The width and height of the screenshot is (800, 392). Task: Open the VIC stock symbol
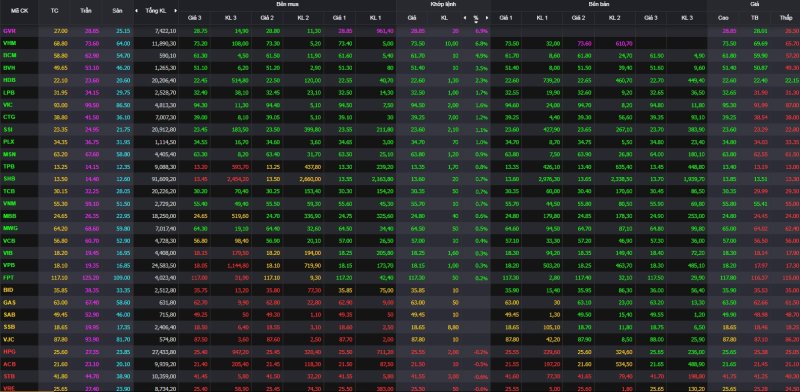(x=8, y=105)
